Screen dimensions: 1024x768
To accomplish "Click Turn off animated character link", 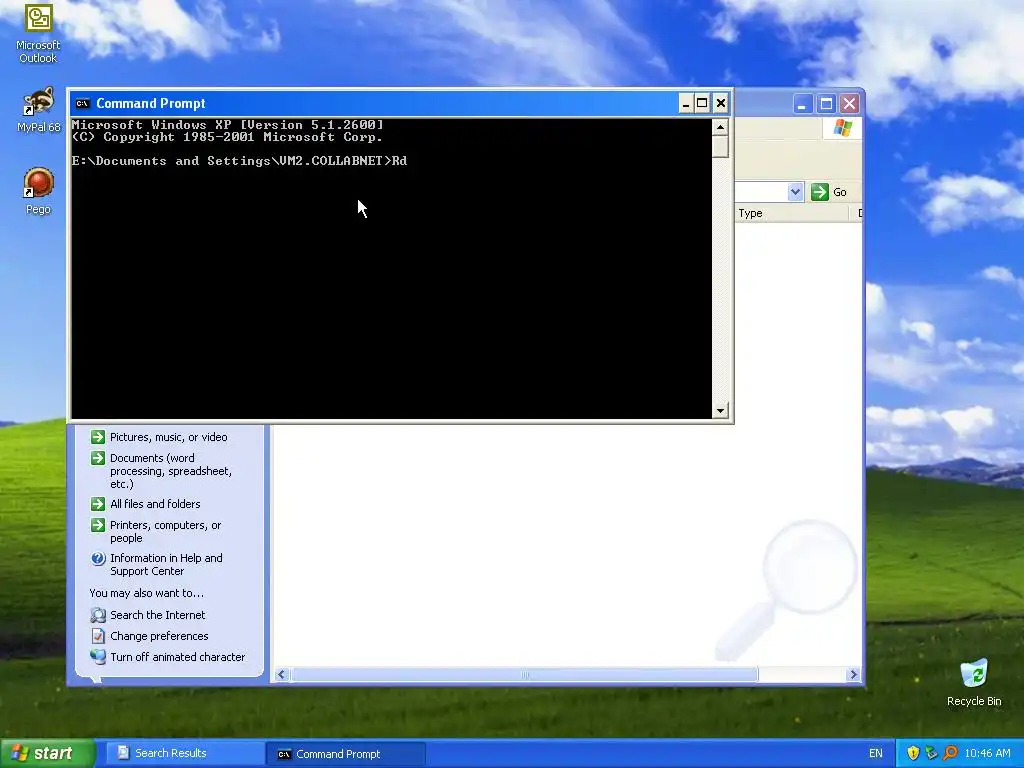I will (x=178, y=656).
